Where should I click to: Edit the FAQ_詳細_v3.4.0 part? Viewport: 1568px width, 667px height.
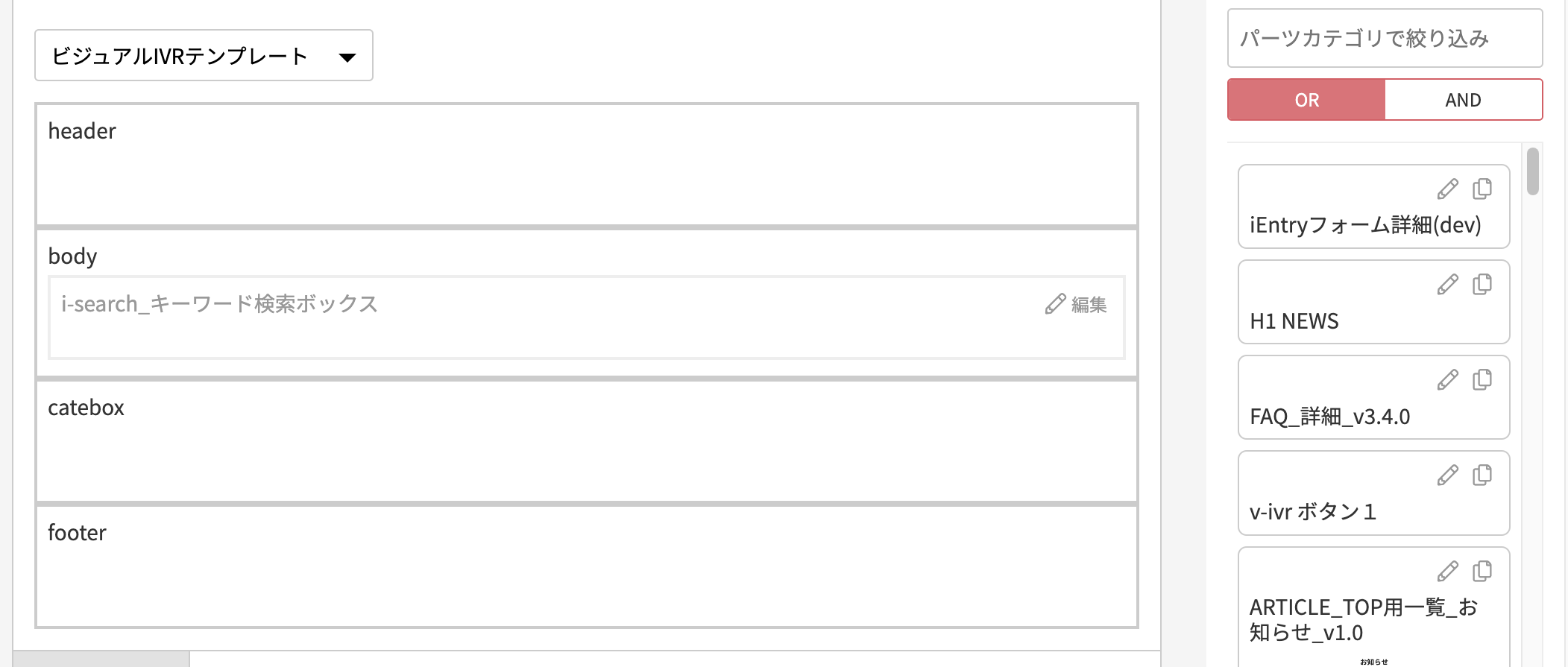tap(1447, 380)
